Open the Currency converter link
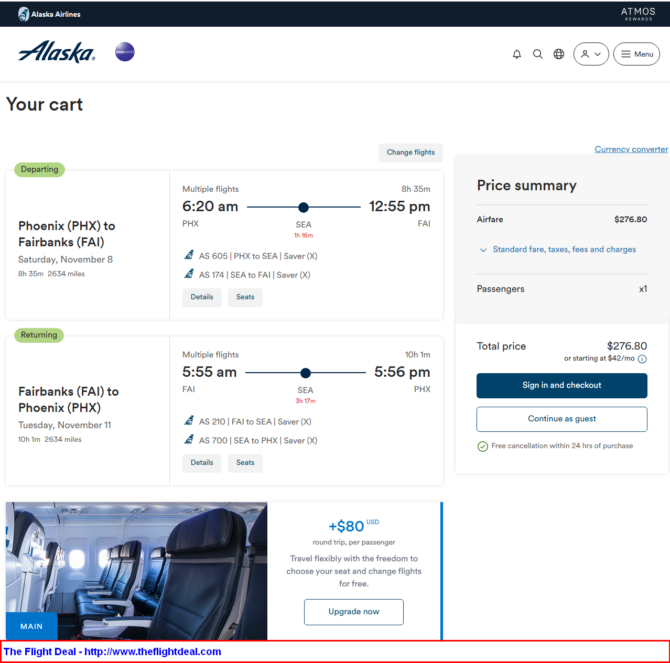Viewport: 670px width, 663px height. coord(631,149)
